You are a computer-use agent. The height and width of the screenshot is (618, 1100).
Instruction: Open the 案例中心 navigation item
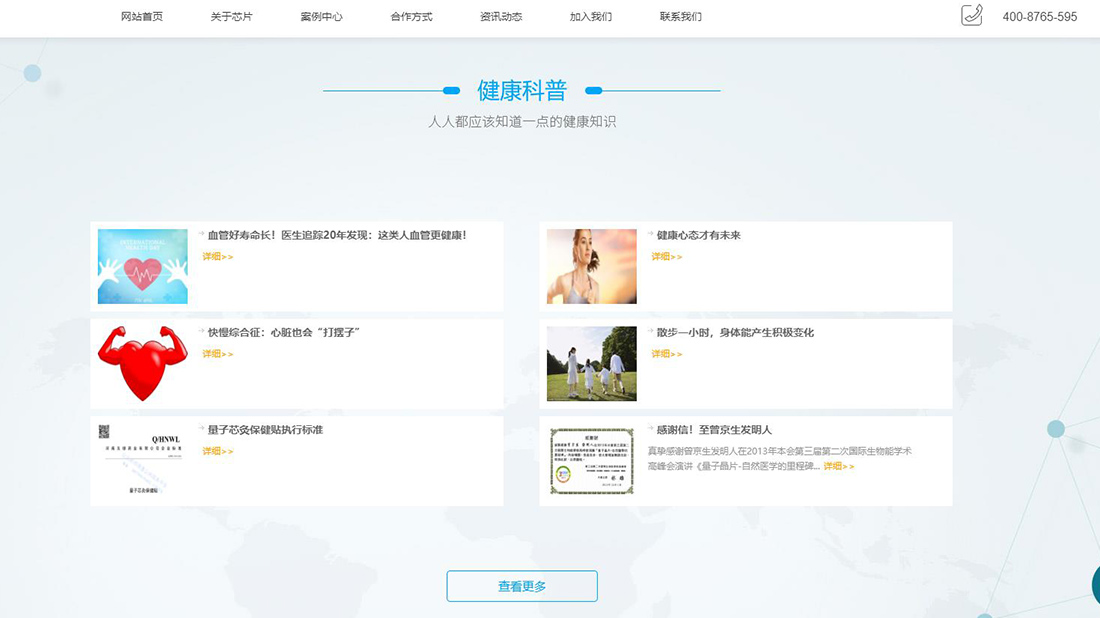pos(321,16)
